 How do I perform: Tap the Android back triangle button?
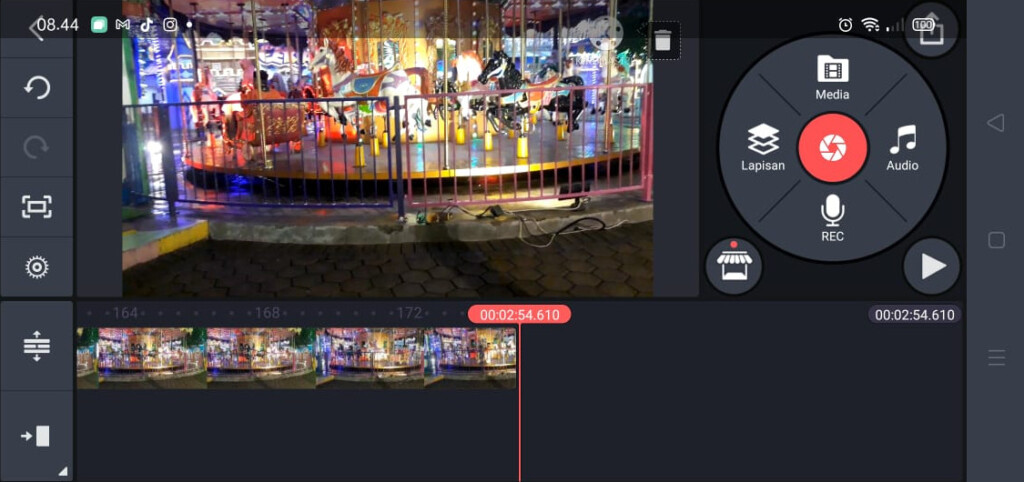click(x=995, y=123)
